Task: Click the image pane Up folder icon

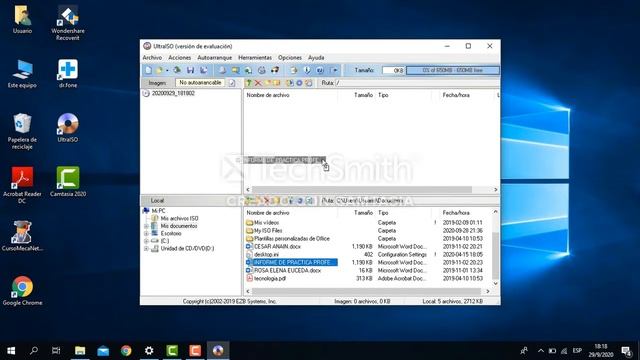Action: pos(249,83)
